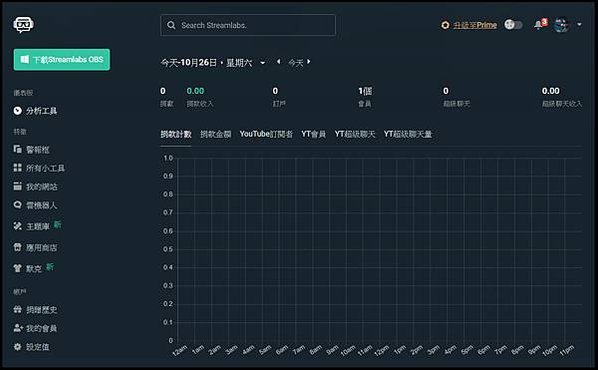
Task: Click the Search Streamlabs input field
Action: tap(248, 25)
